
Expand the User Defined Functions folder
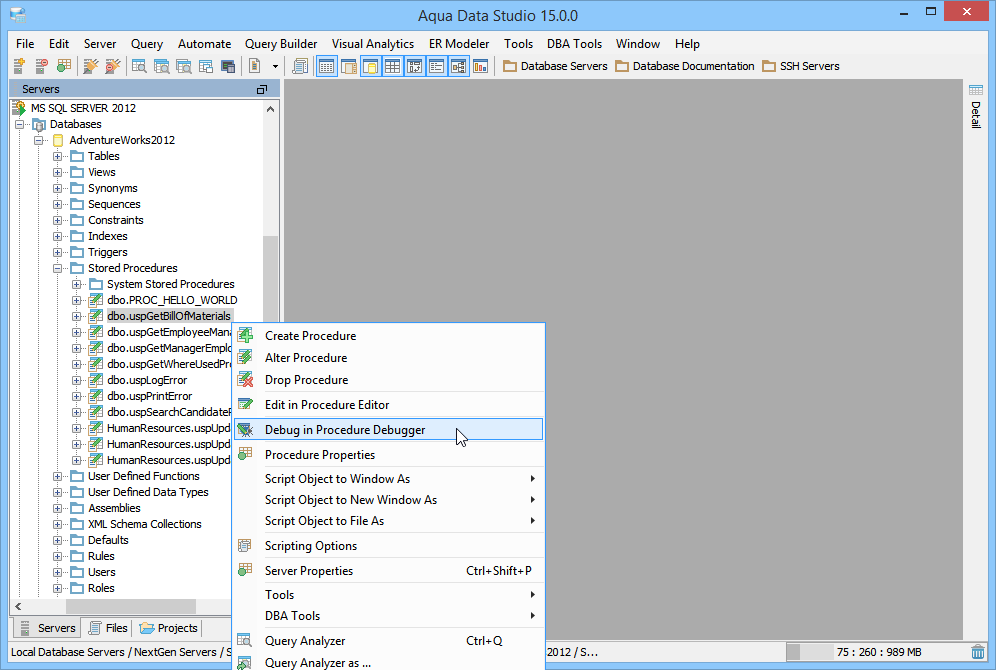pos(58,476)
